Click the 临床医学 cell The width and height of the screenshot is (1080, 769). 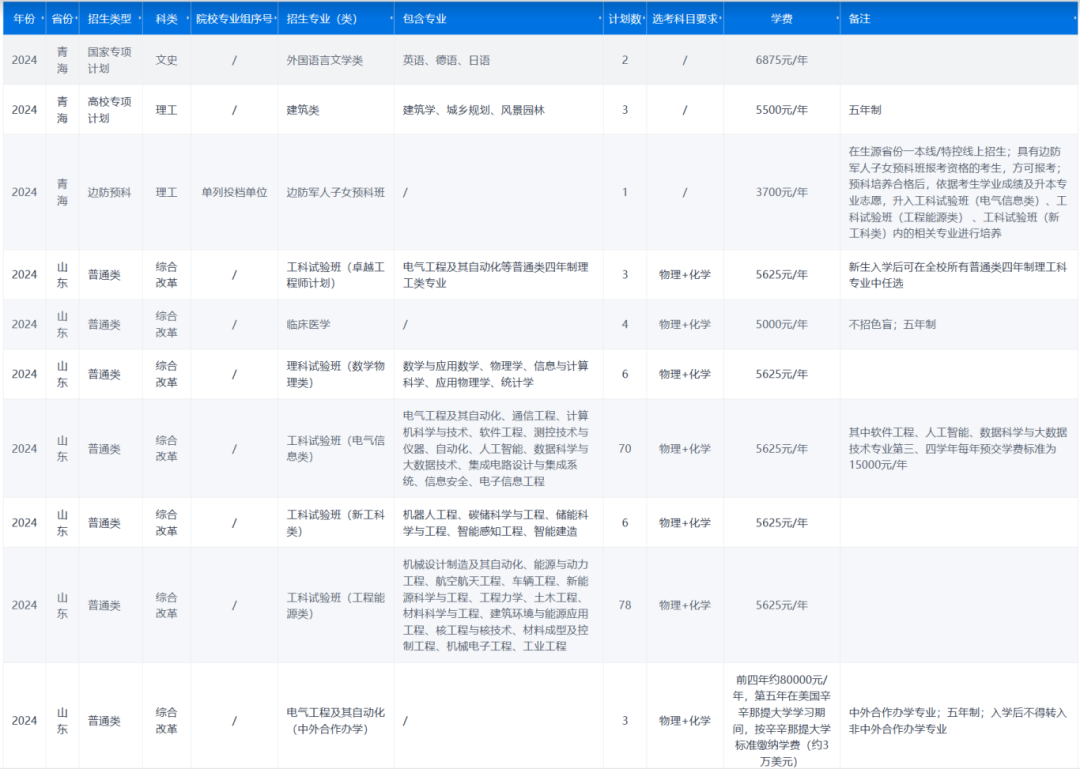[x=309, y=324]
